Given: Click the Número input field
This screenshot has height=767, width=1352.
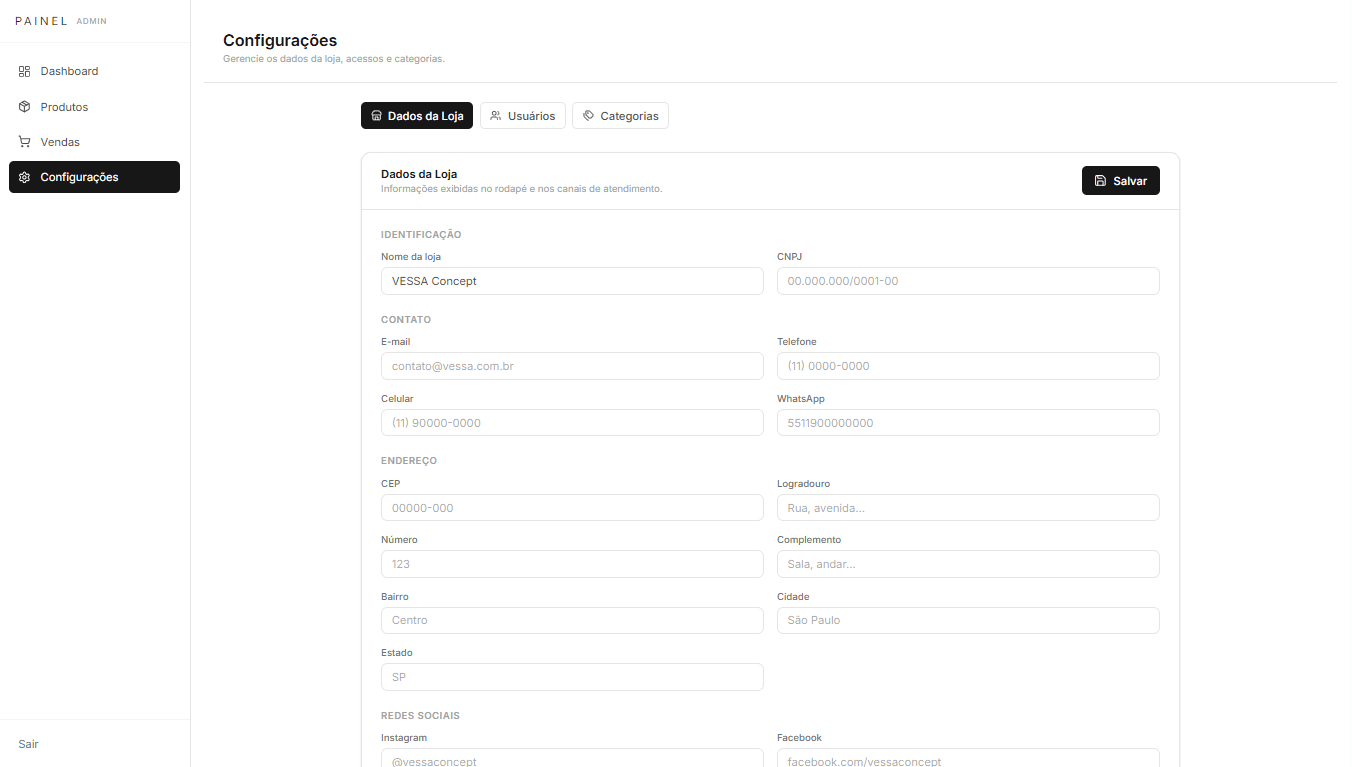Looking at the screenshot, I should [572, 564].
